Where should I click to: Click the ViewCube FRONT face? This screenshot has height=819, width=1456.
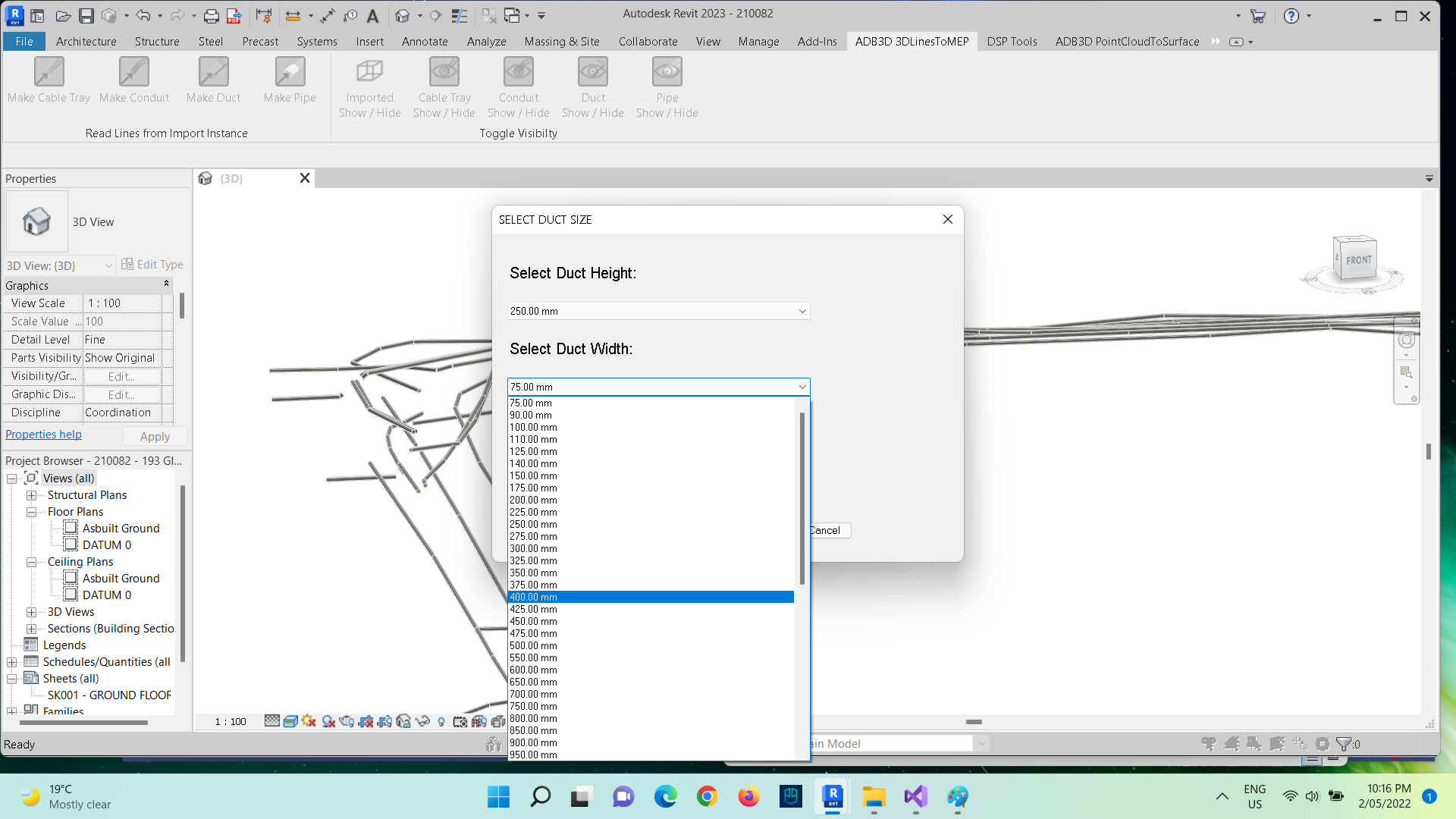point(1358,259)
